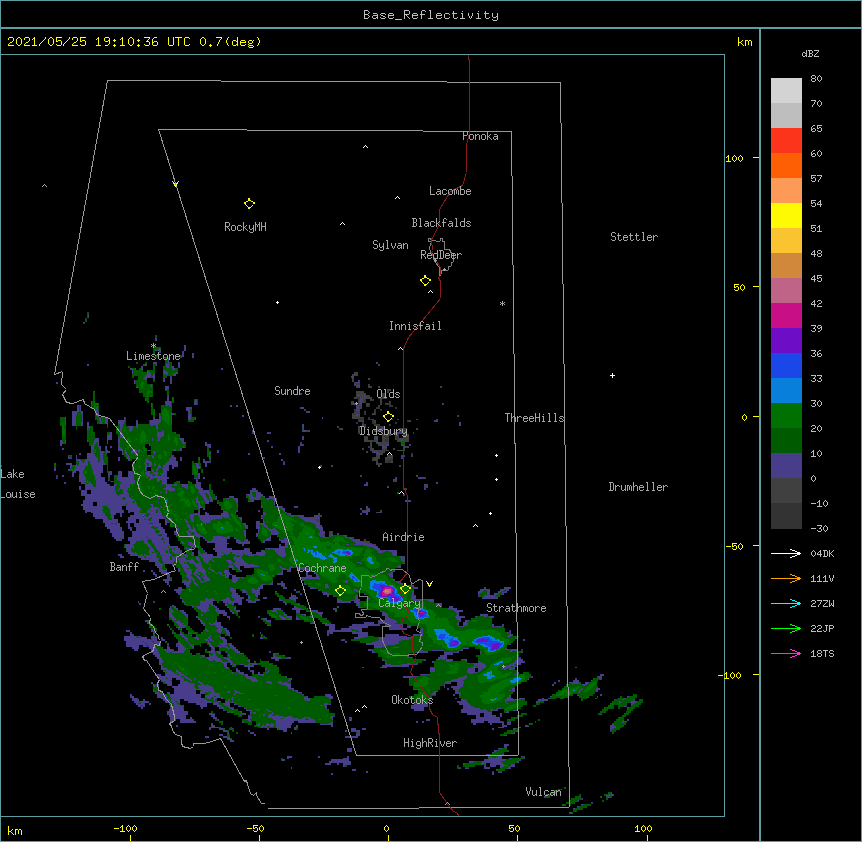Click the dBZ legend heading
Image resolution: width=862 pixels, height=842 pixels.
[810, 53]
